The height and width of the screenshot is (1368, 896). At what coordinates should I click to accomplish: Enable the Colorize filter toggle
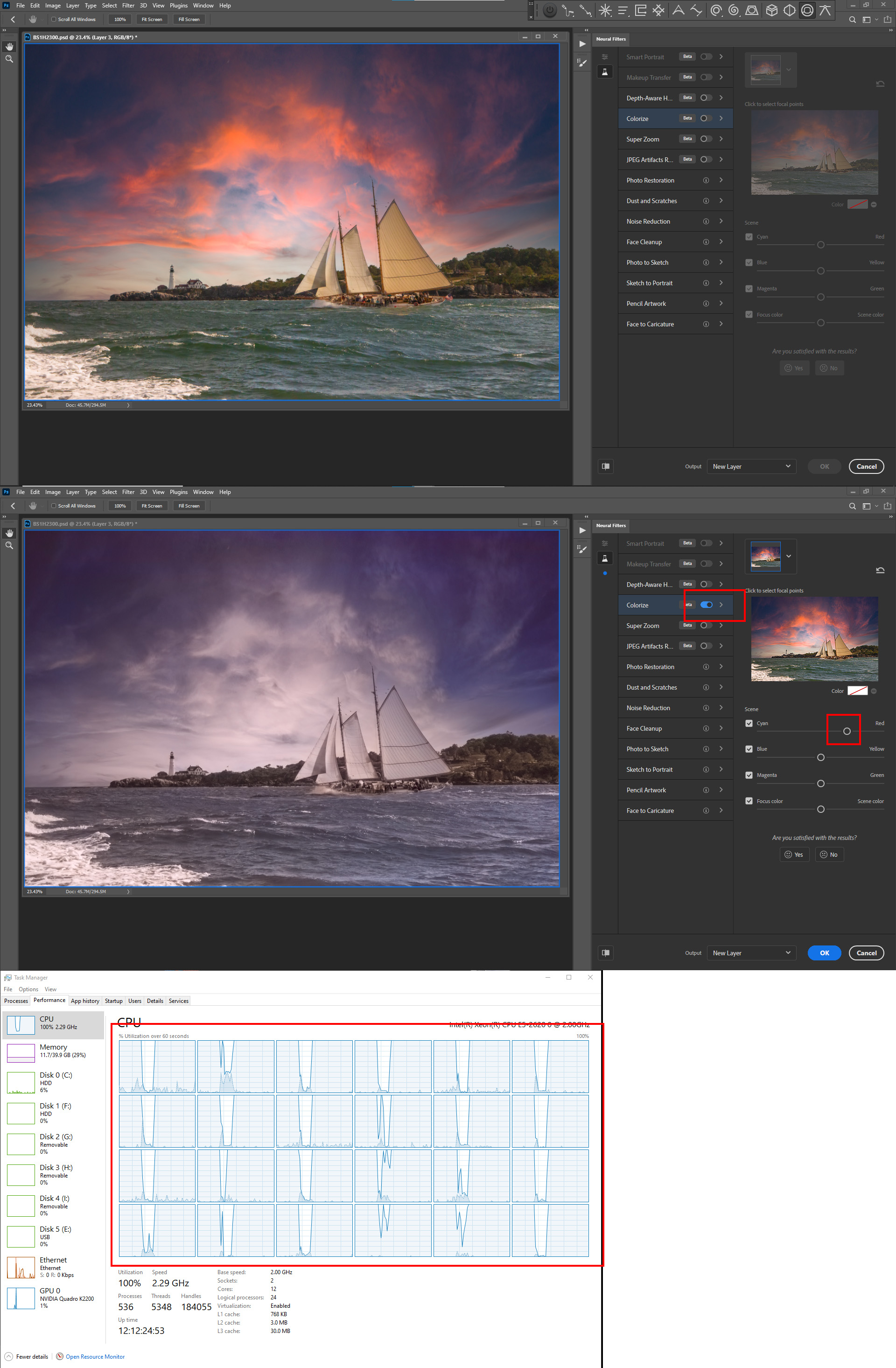(x=706, y=604)
